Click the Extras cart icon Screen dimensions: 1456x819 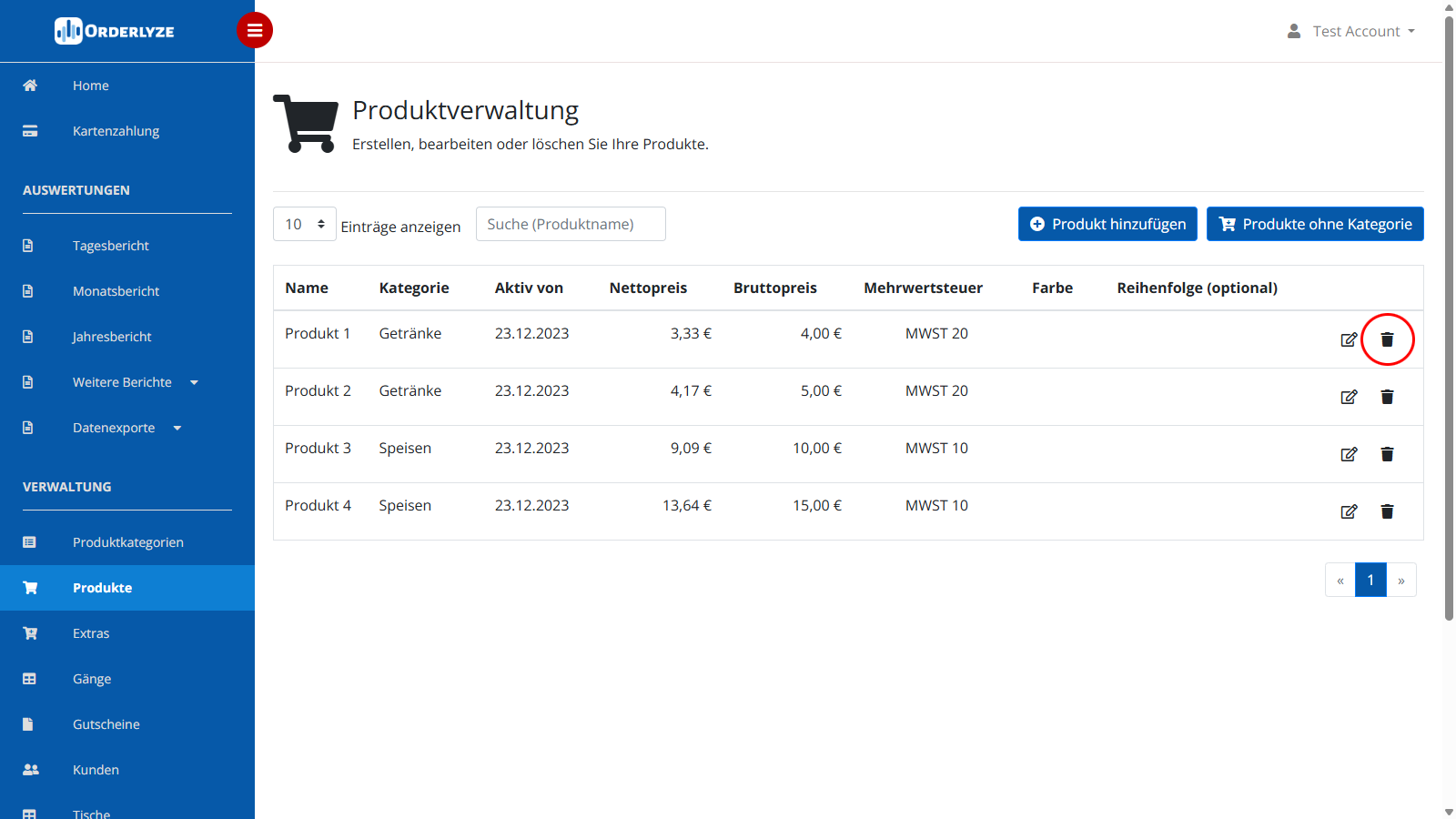point(30,633)
